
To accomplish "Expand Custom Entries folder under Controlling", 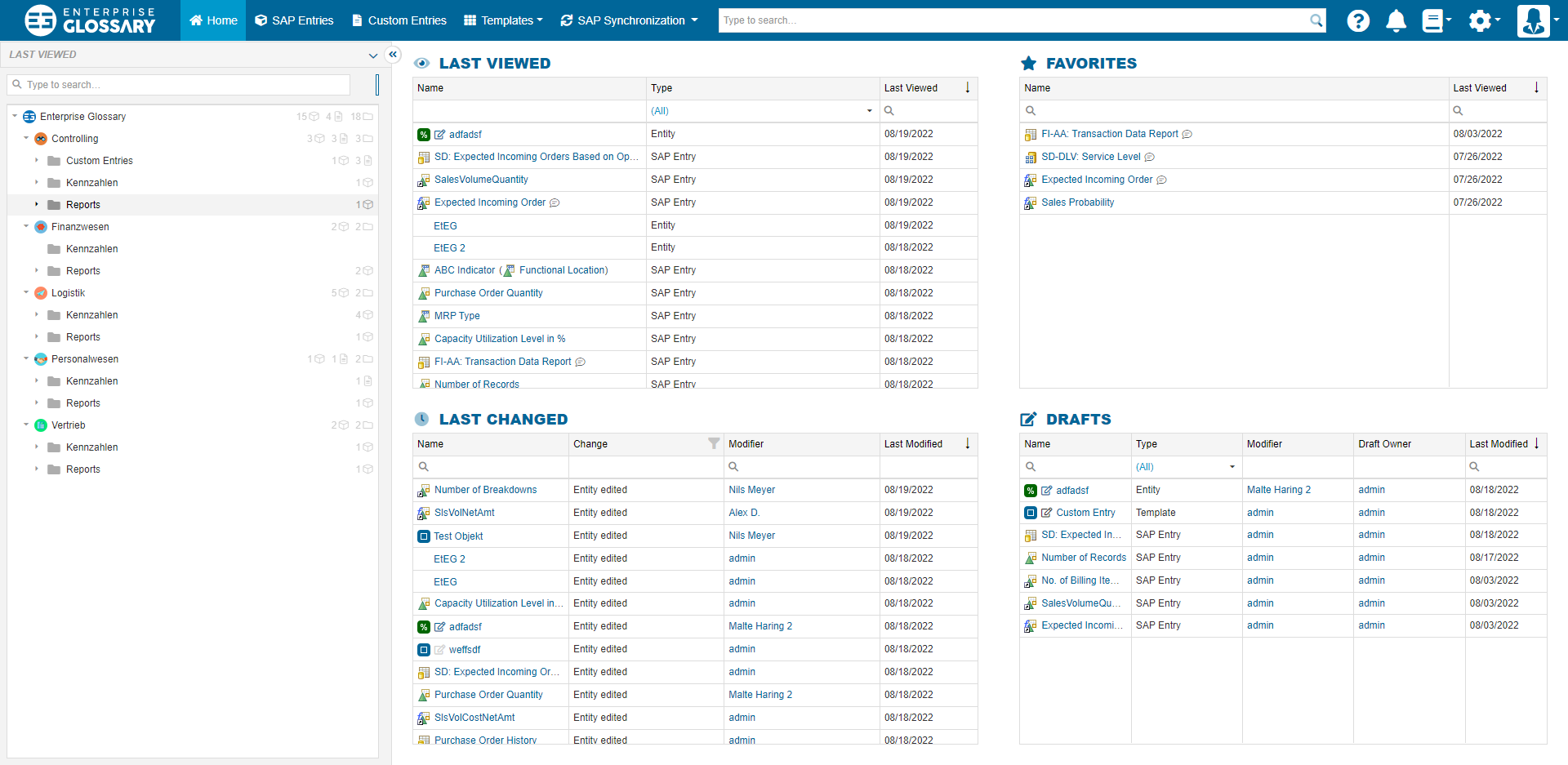I will (37, 161).
